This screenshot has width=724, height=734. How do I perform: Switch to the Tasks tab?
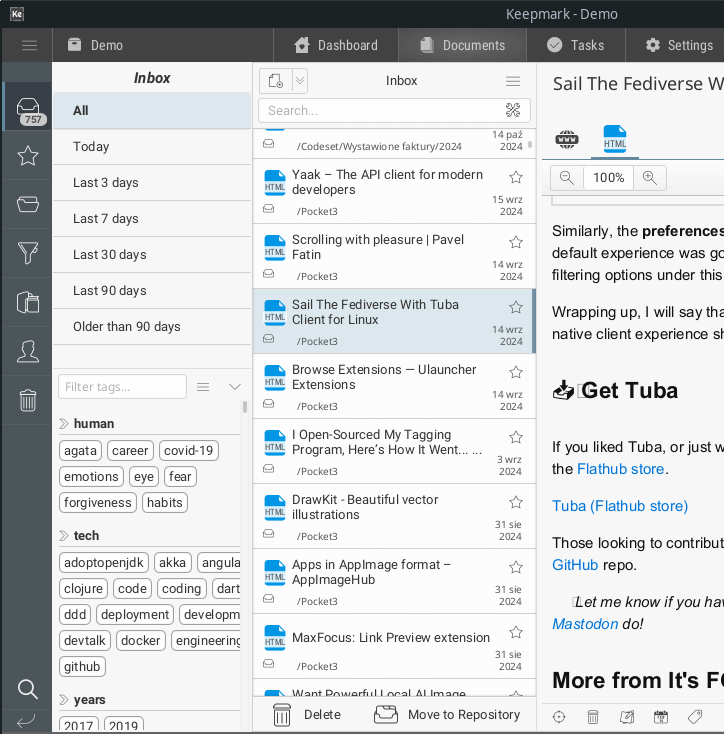click(575, 45)
